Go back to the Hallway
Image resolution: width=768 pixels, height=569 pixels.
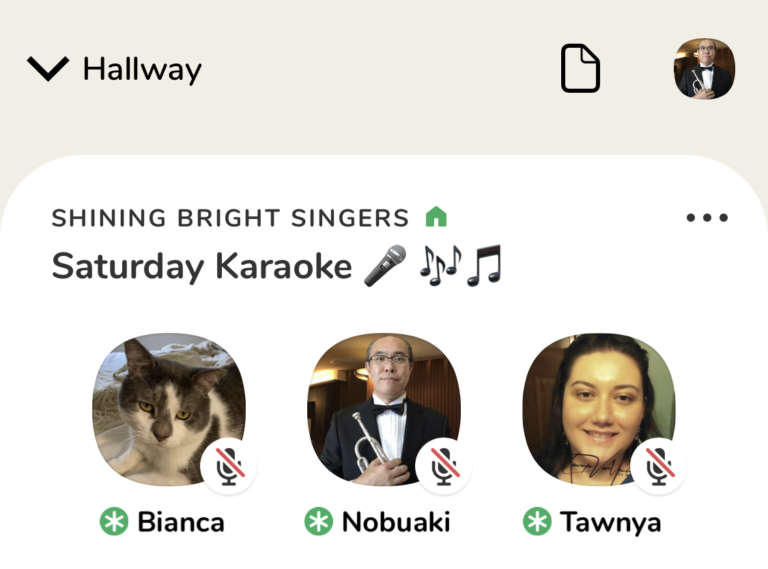(142, 69)
